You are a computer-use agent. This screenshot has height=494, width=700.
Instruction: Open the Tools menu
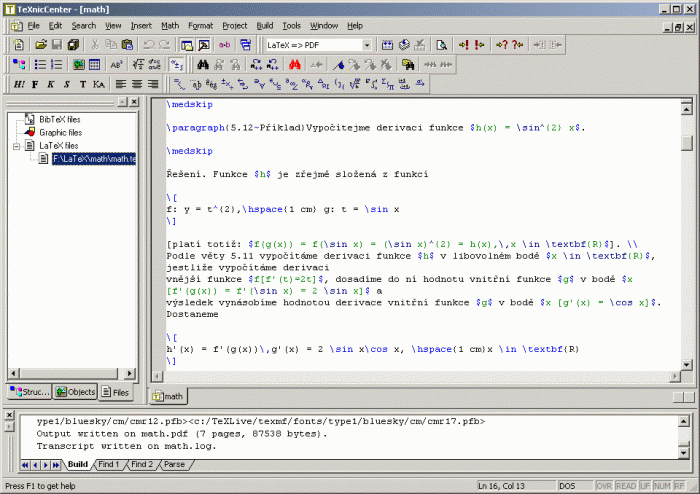[292, 26]
